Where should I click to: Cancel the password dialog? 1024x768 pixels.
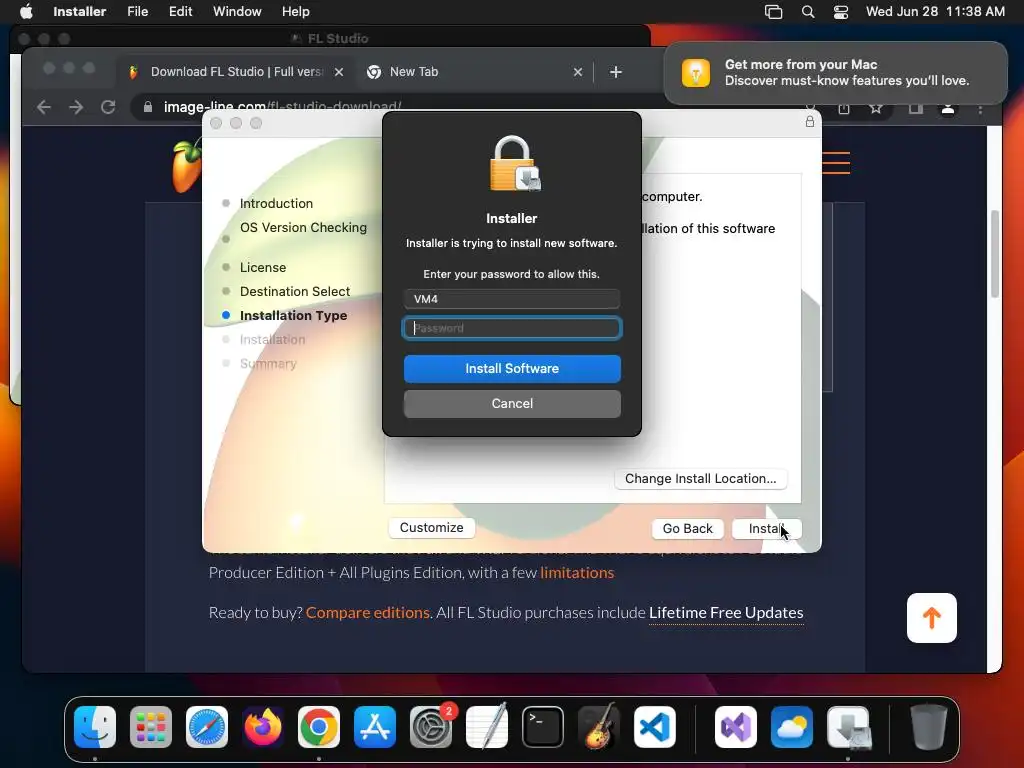point(512,404)
